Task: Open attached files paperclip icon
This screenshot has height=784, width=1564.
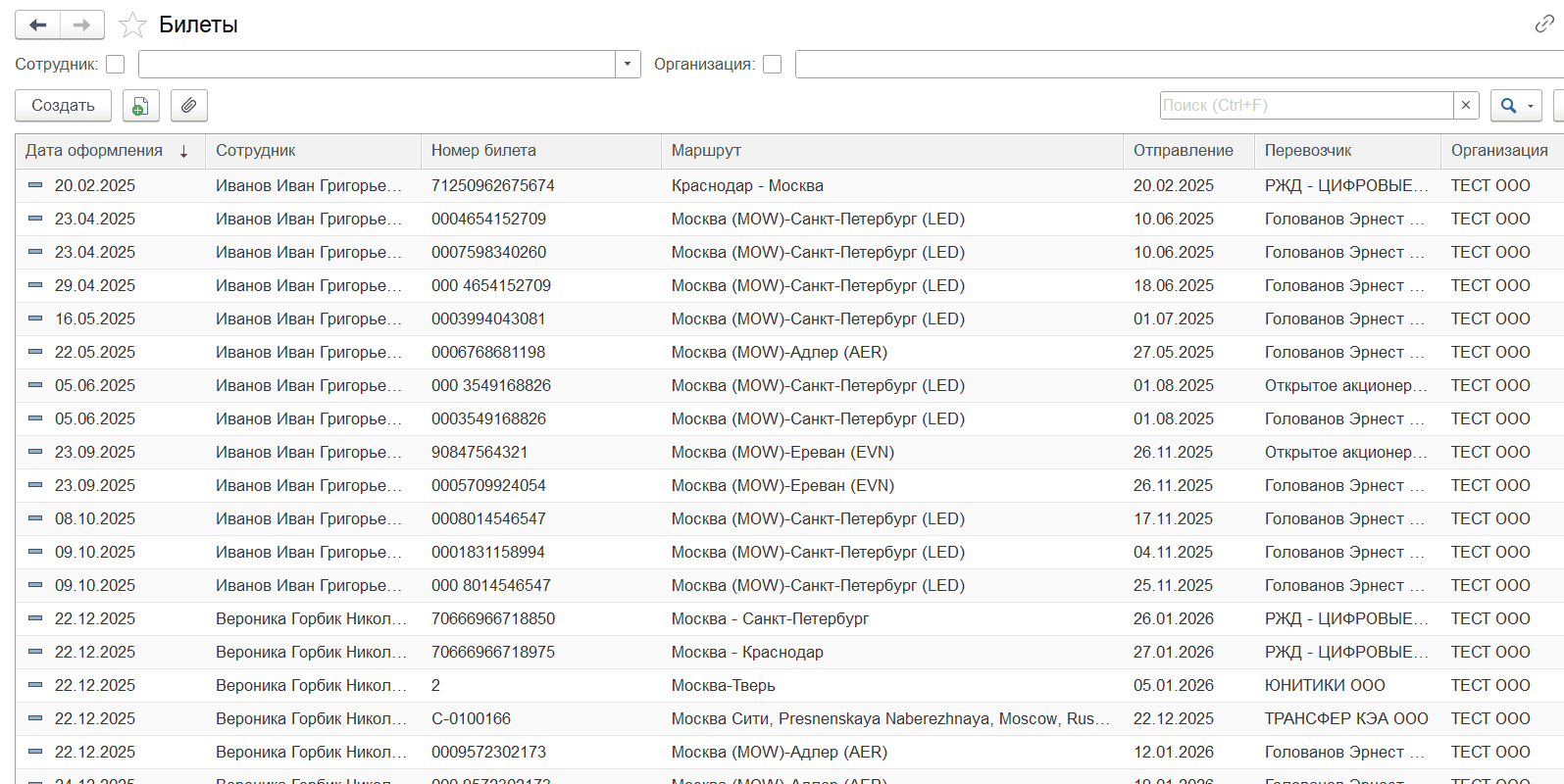Action: tap(189, 106)
